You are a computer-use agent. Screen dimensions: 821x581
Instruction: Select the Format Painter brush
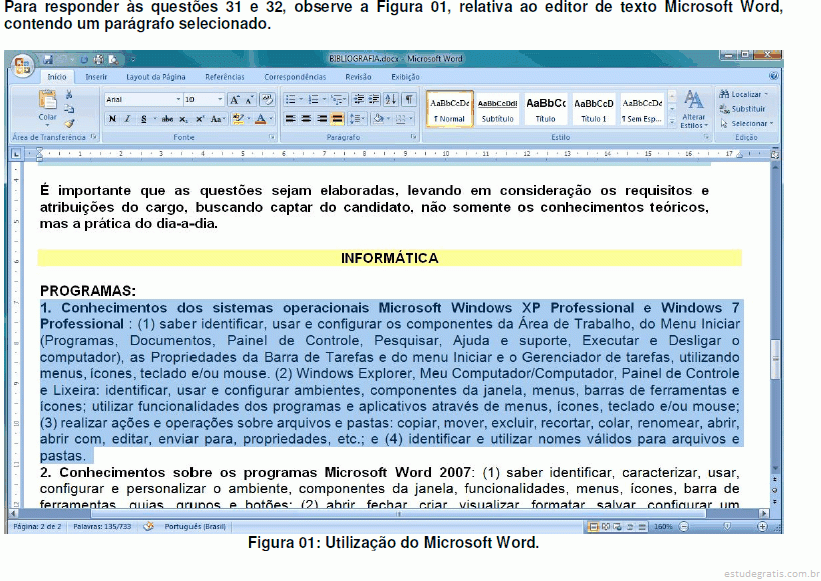(70, 123)
